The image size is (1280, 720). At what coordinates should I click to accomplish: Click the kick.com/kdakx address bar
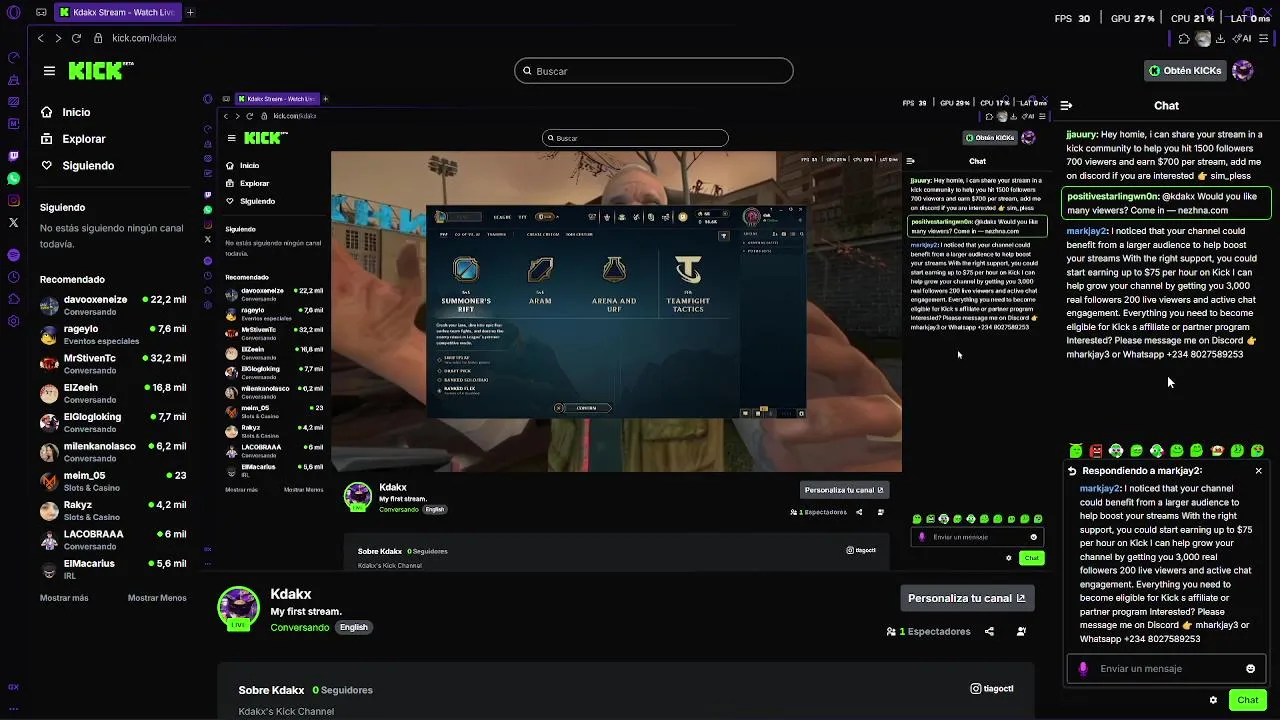[144, 38]
